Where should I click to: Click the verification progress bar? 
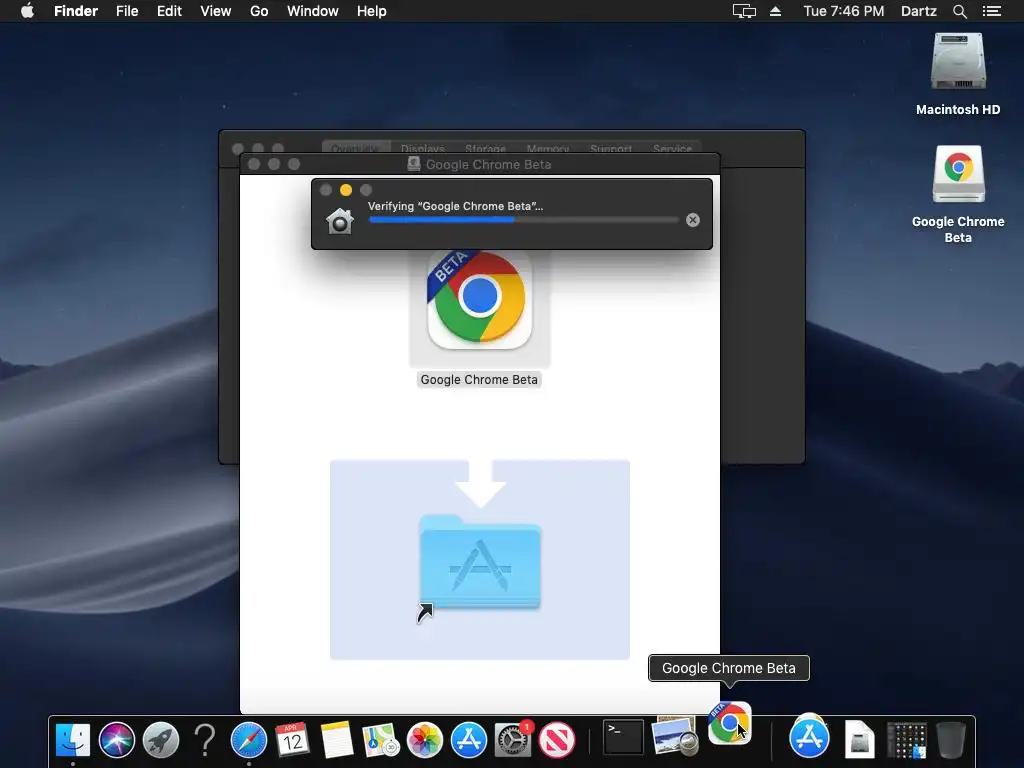point(524,220)
